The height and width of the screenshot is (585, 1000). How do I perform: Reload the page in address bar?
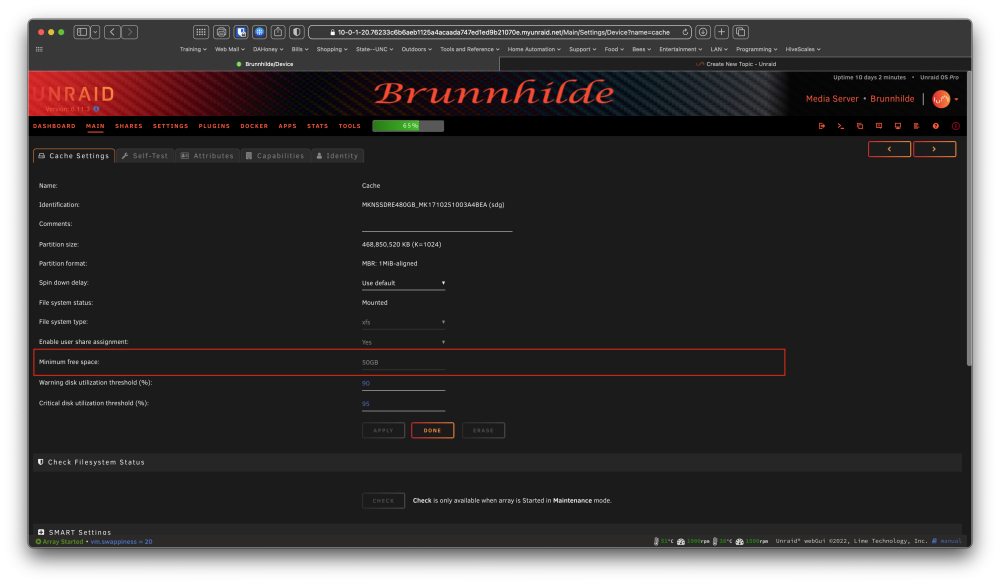[685, 32]
